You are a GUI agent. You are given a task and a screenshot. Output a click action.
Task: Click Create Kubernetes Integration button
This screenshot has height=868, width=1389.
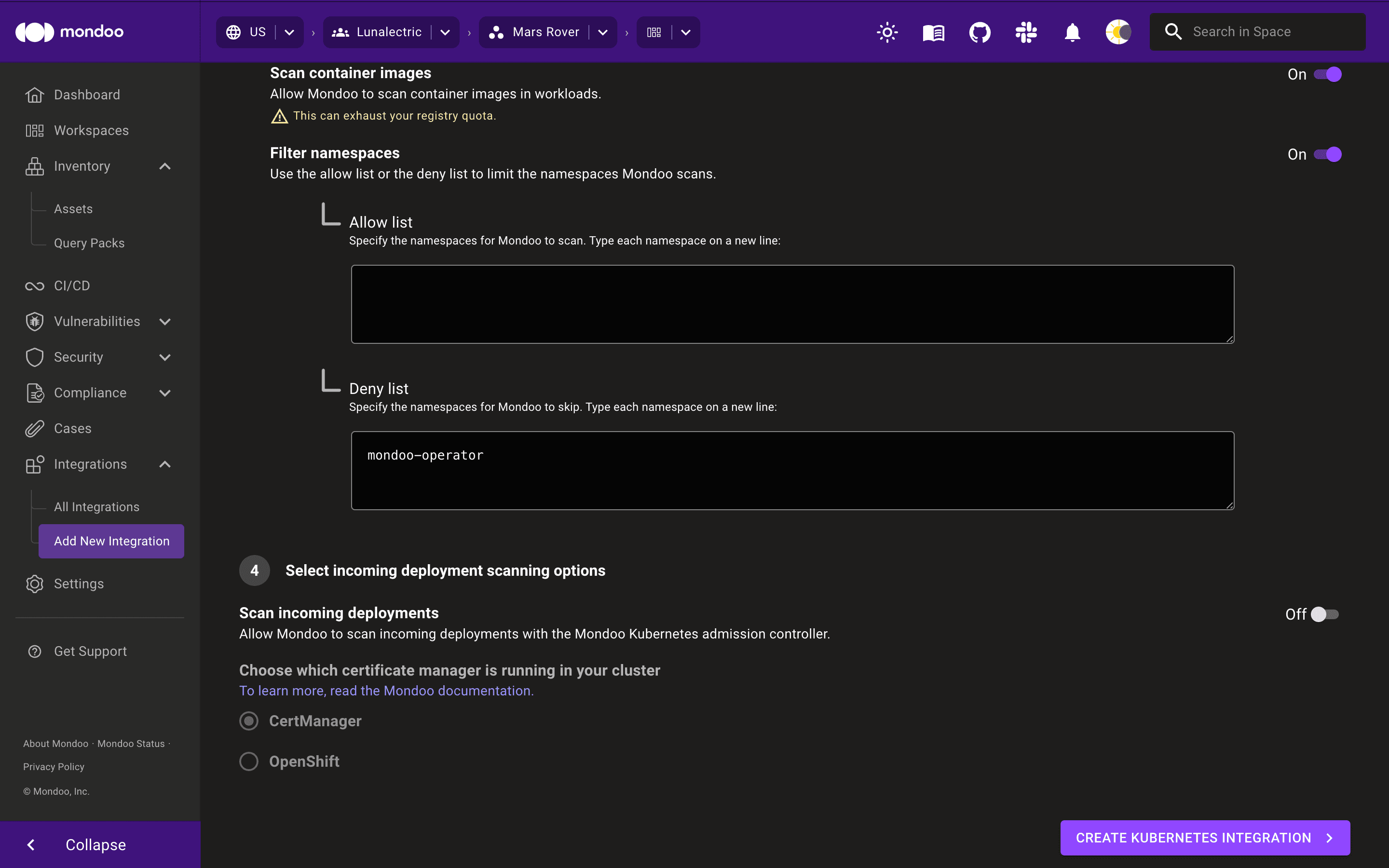(1205, 838)
